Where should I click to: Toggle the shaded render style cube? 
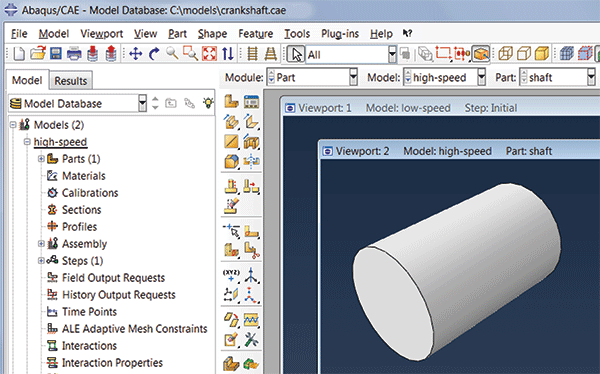(541, 54)
